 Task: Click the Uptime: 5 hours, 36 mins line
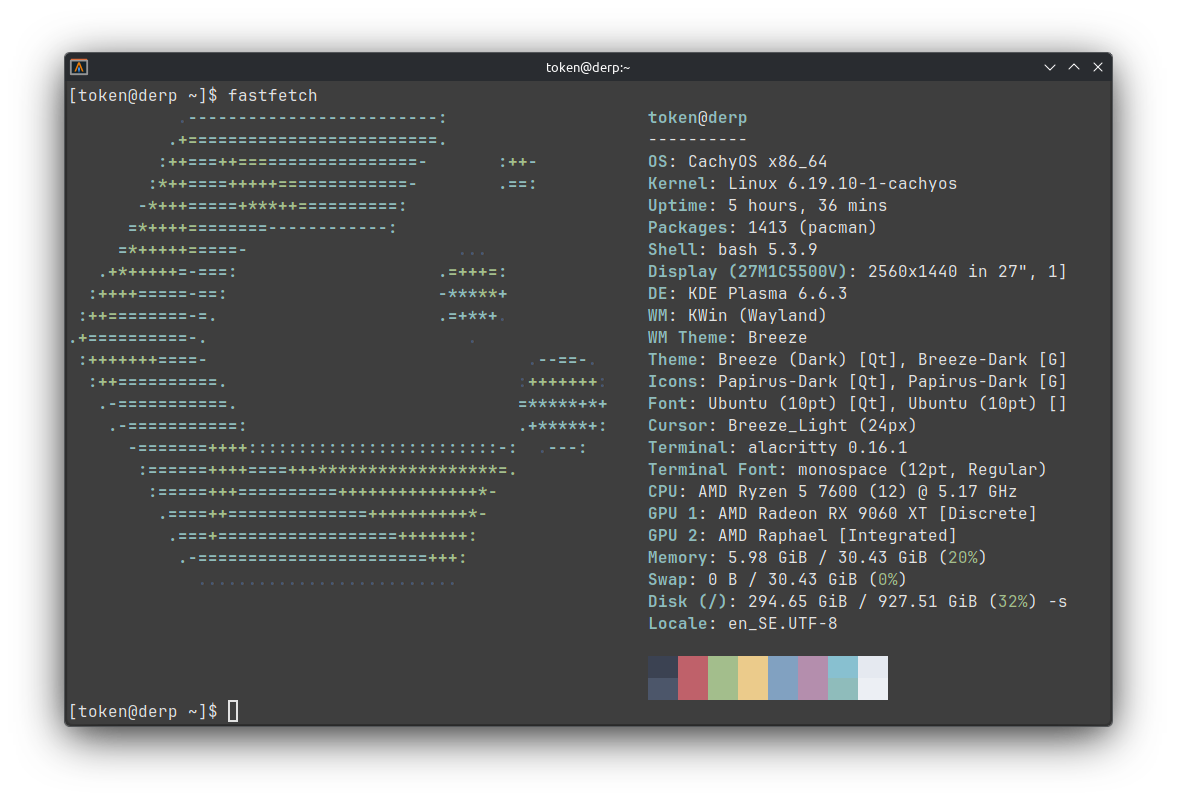click(x=768, y=206)
